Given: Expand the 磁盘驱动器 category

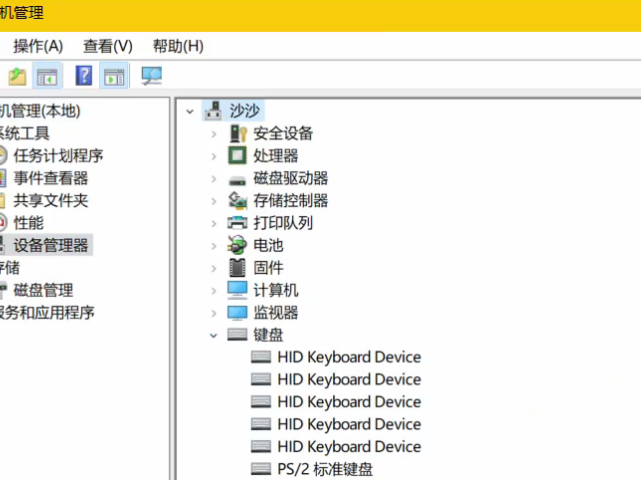Looking at the screenshot, I should pos(213,178).
